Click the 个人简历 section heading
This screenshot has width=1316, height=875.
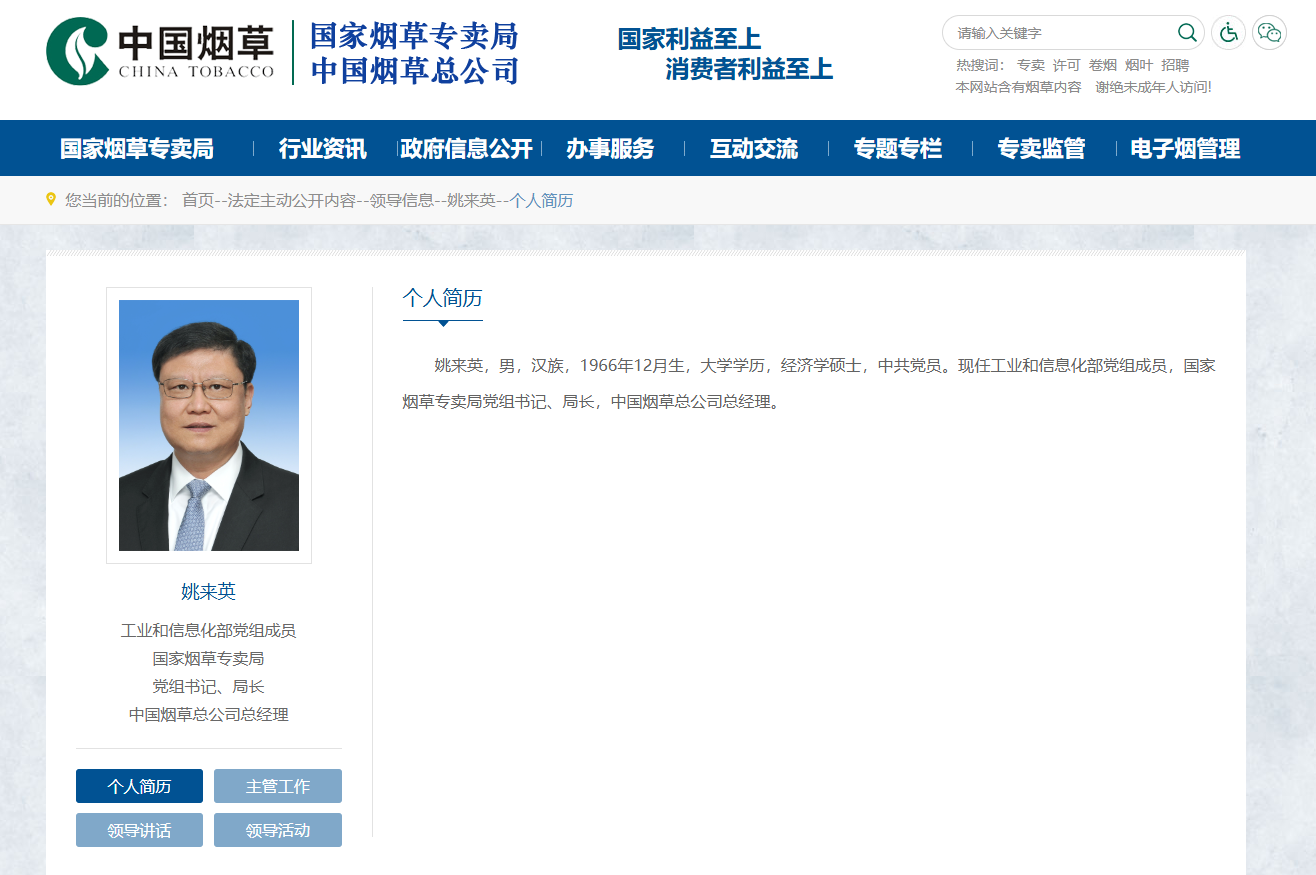pyautogui.click(x=443, y=298)
